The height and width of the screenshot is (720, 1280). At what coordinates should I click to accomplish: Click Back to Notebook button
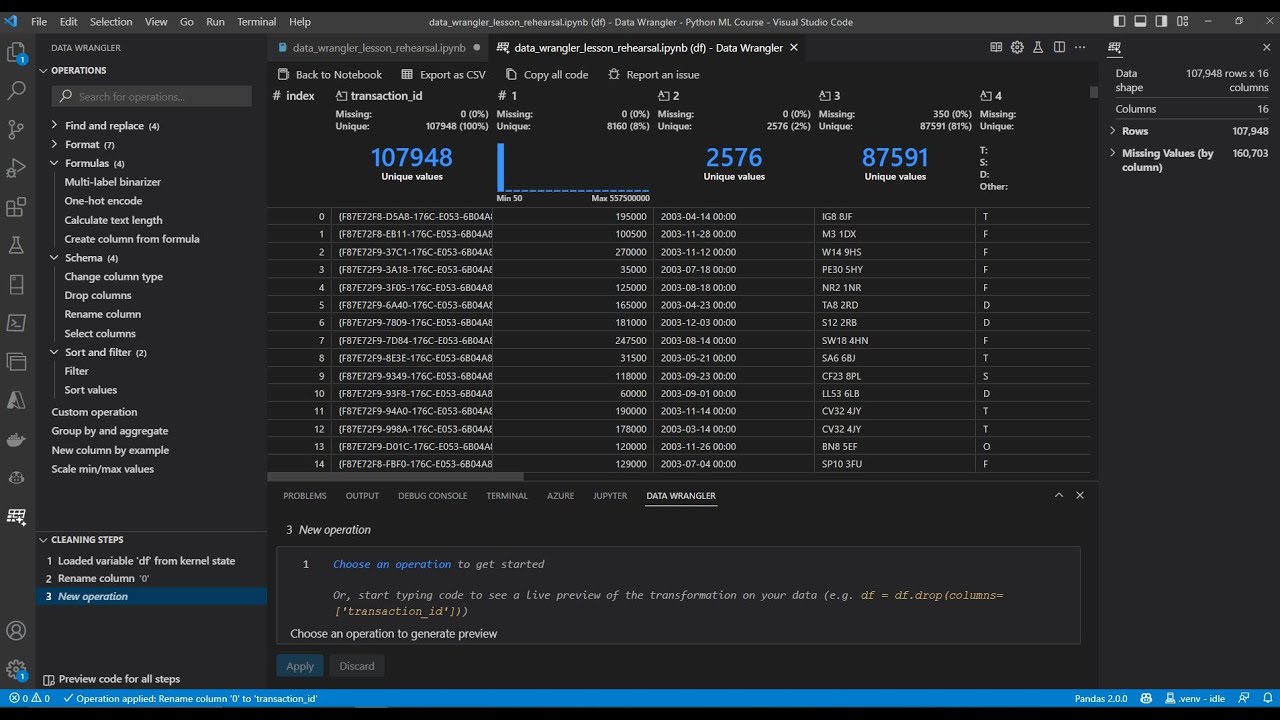click(329, 75)
